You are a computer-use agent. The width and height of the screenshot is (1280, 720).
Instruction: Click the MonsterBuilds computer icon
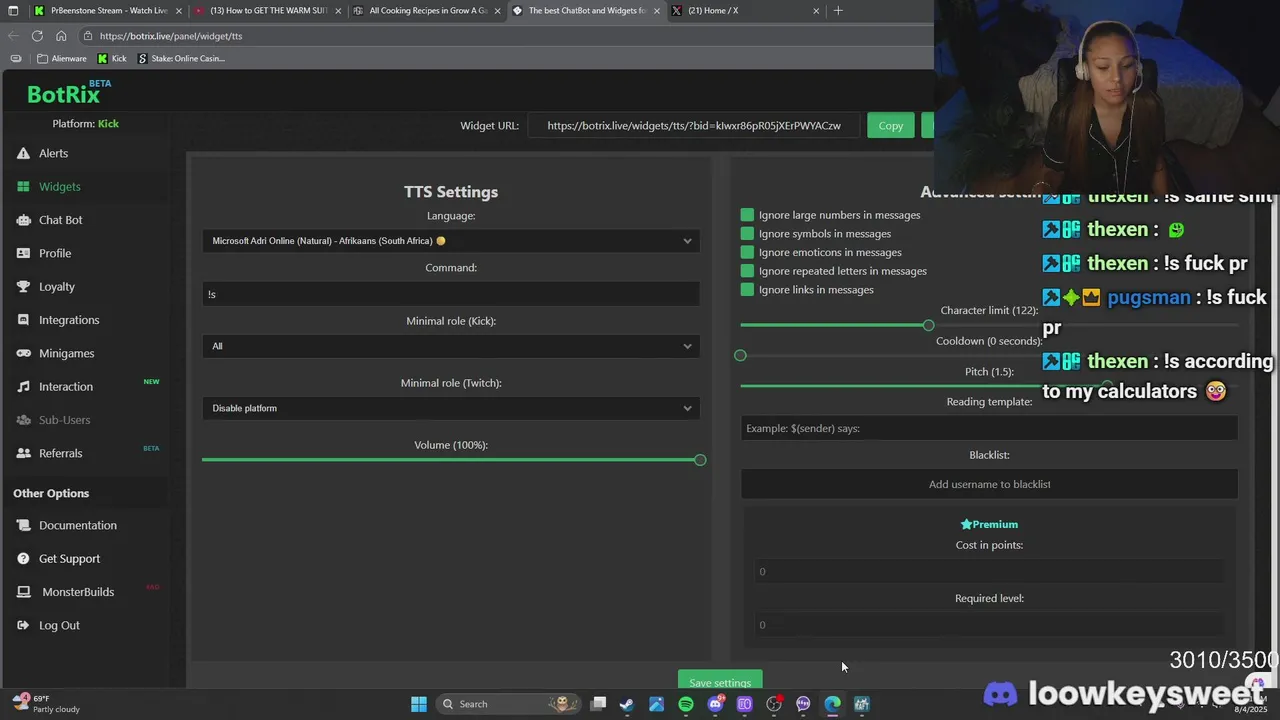coord(24,592)
